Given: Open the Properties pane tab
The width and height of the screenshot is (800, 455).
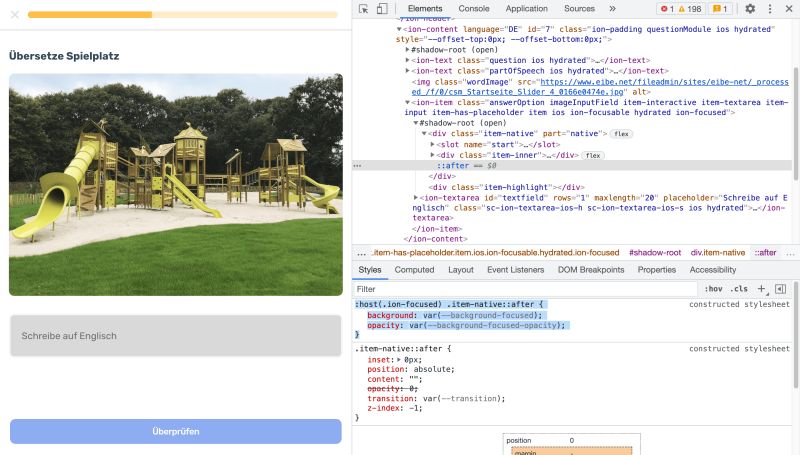Looking at the screenshot, I should [657, 270].
